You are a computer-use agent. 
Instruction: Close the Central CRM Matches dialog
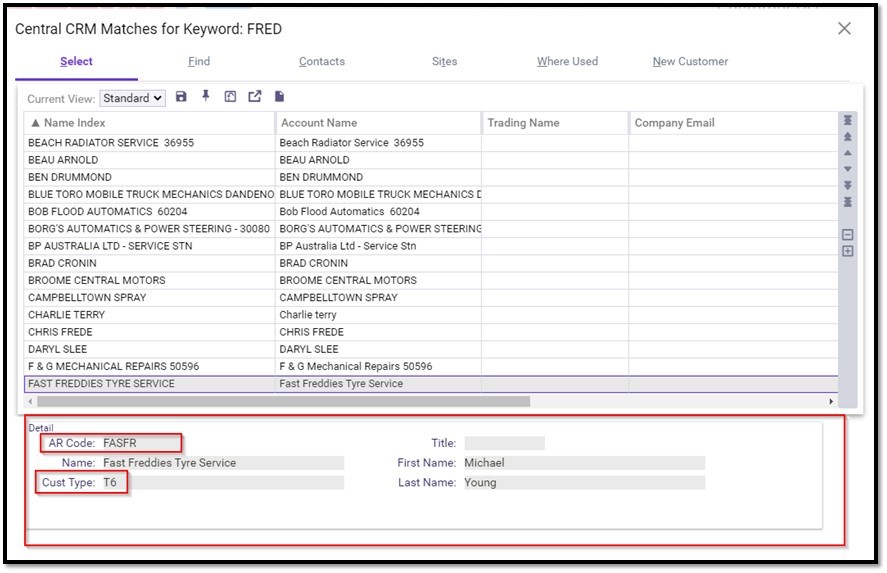point(844,28)
